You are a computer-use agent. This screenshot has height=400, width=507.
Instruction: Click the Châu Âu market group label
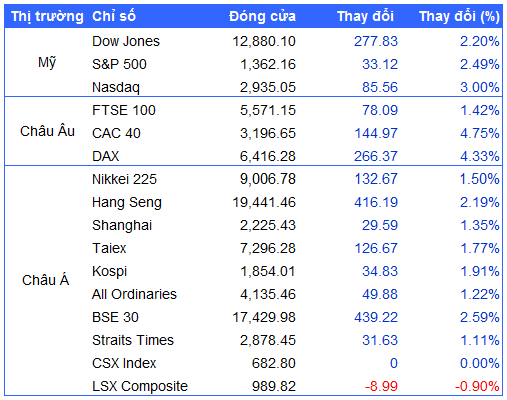click(47, 131)
